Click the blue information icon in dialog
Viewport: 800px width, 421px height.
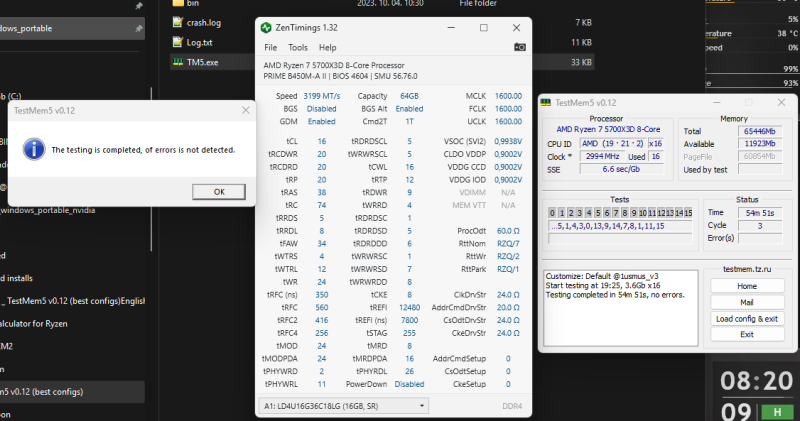tap(34, 150)
